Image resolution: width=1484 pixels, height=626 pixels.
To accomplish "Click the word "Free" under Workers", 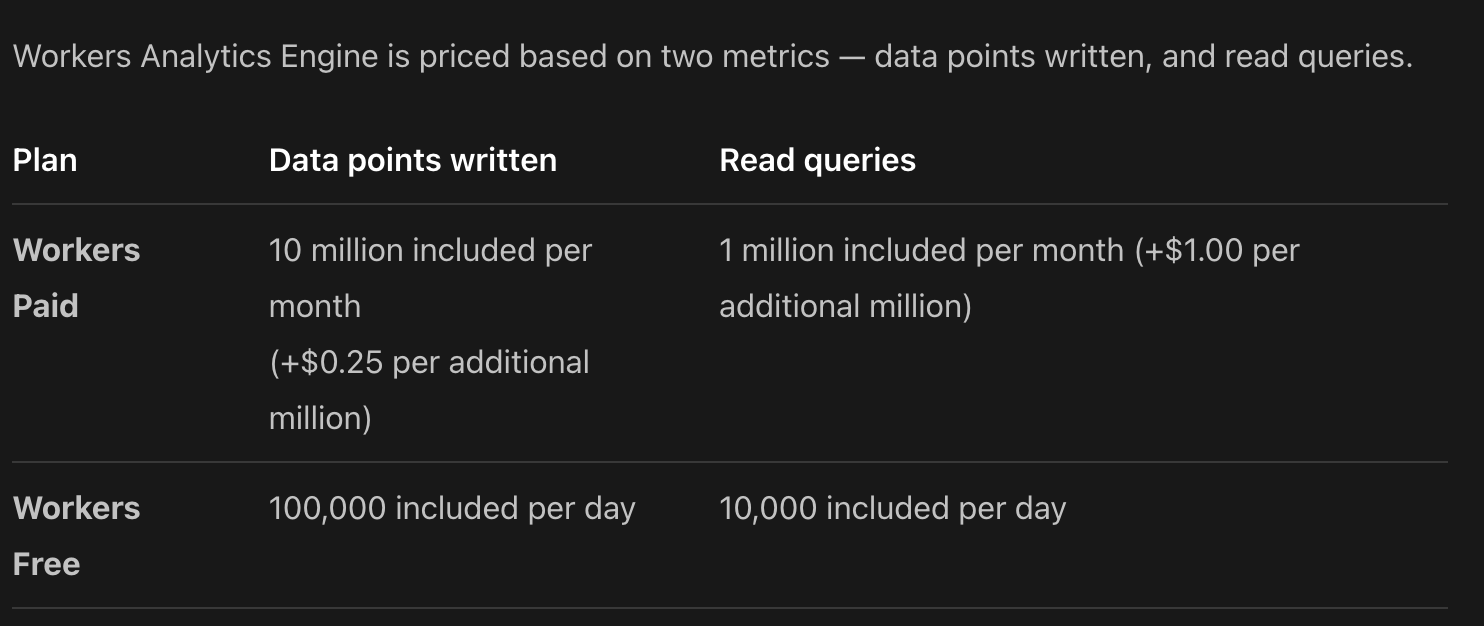I will point(46,564).
